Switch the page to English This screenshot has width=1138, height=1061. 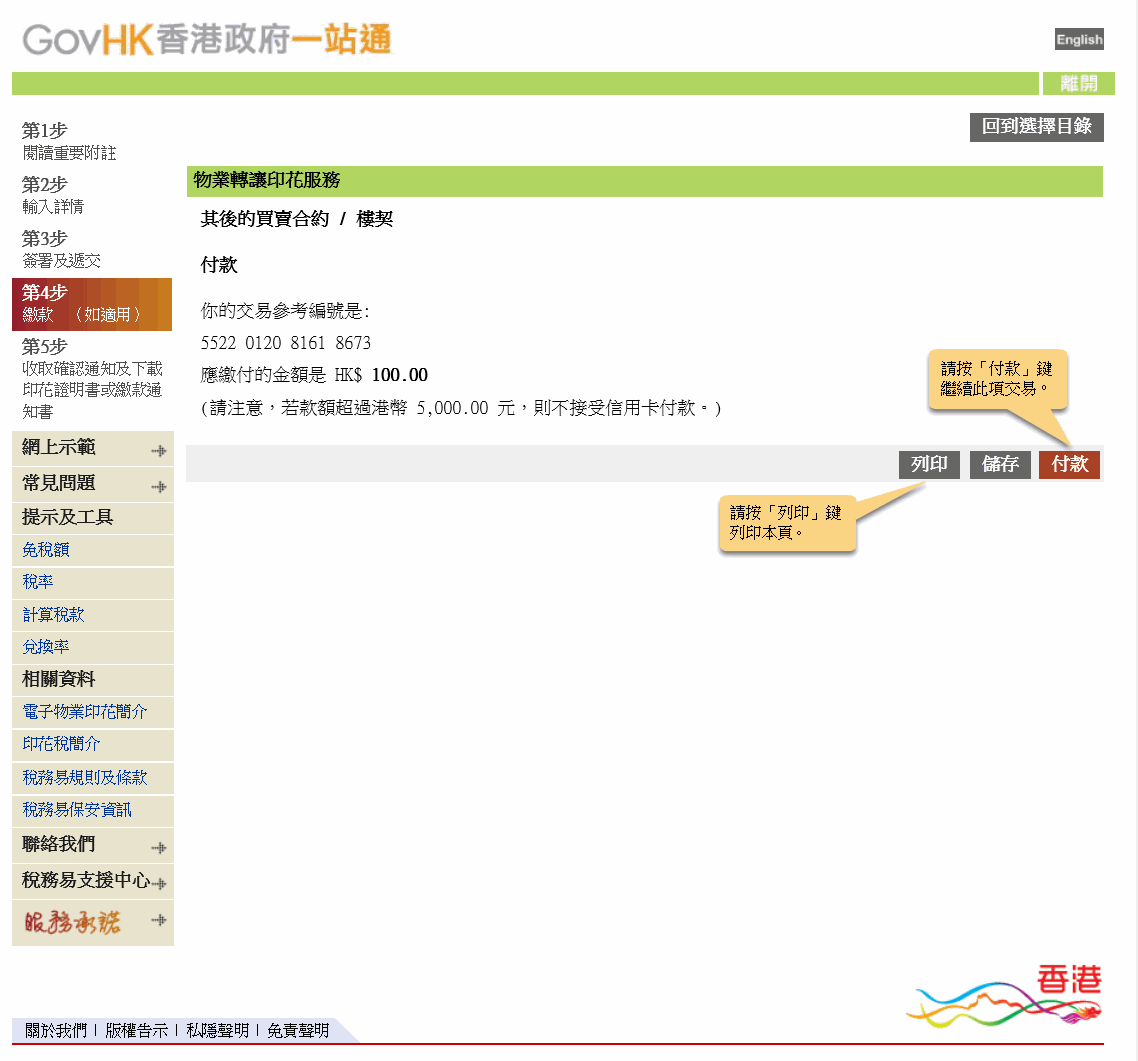click(1078, 39)
